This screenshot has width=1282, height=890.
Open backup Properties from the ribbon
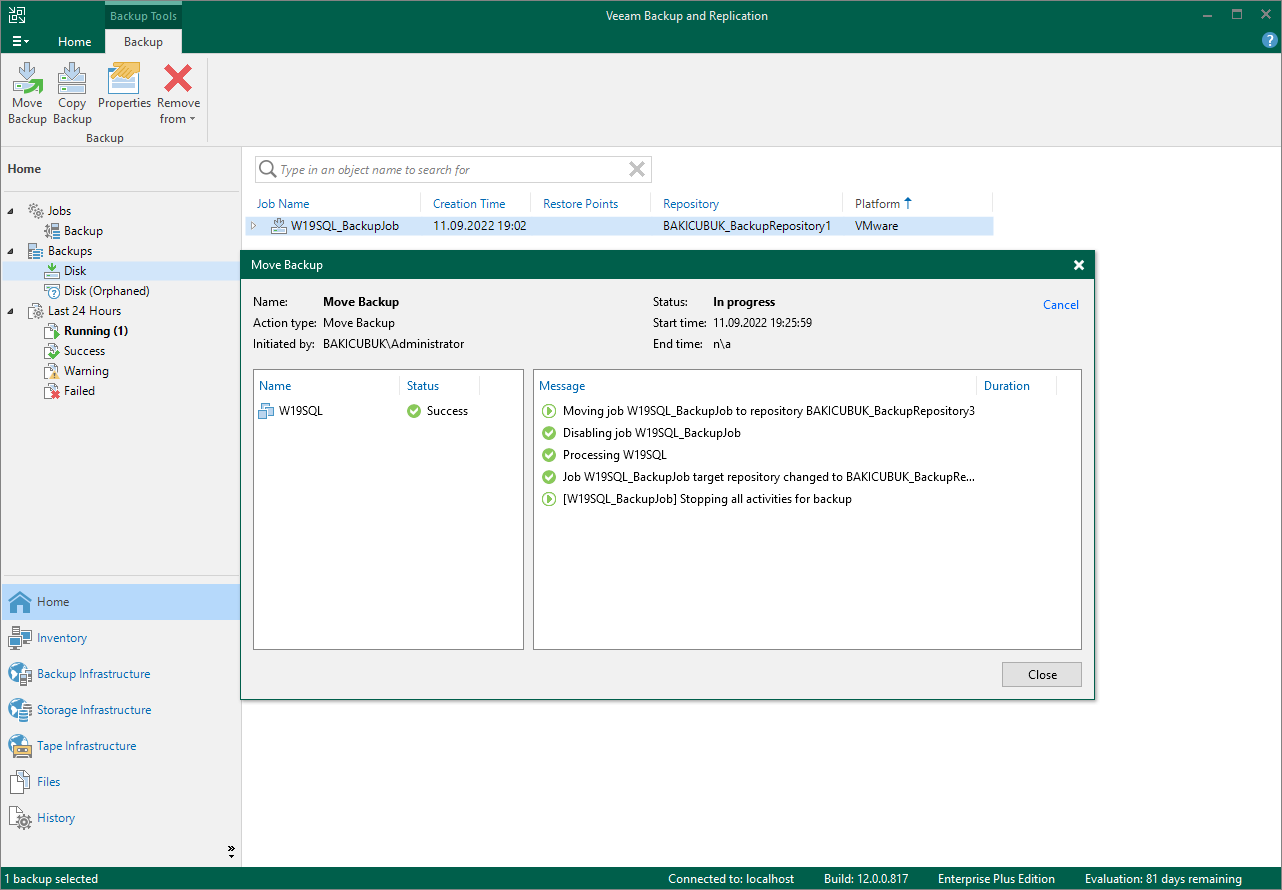click(124, 87)
